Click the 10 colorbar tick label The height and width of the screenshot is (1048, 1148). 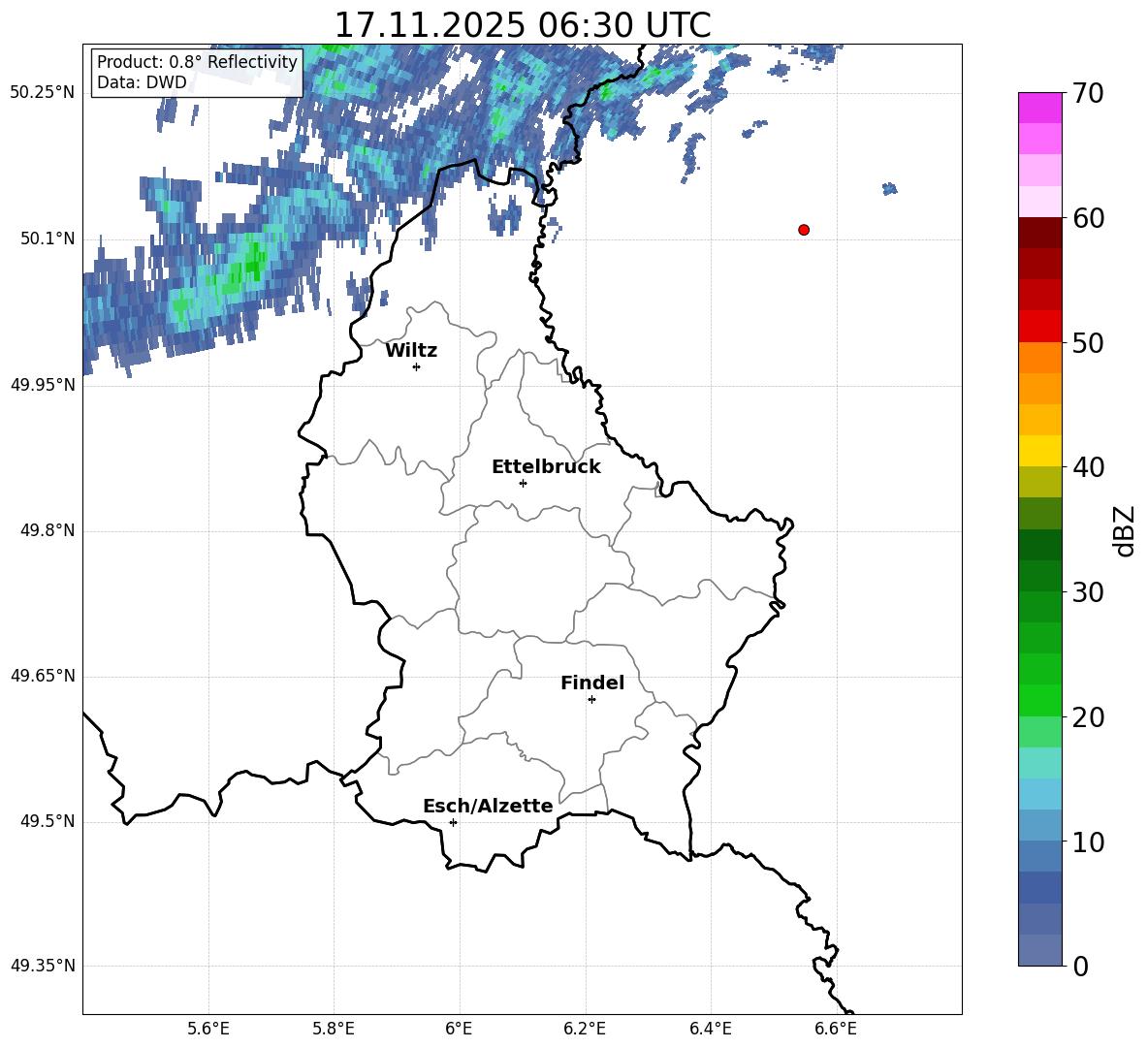[1088, 842]
